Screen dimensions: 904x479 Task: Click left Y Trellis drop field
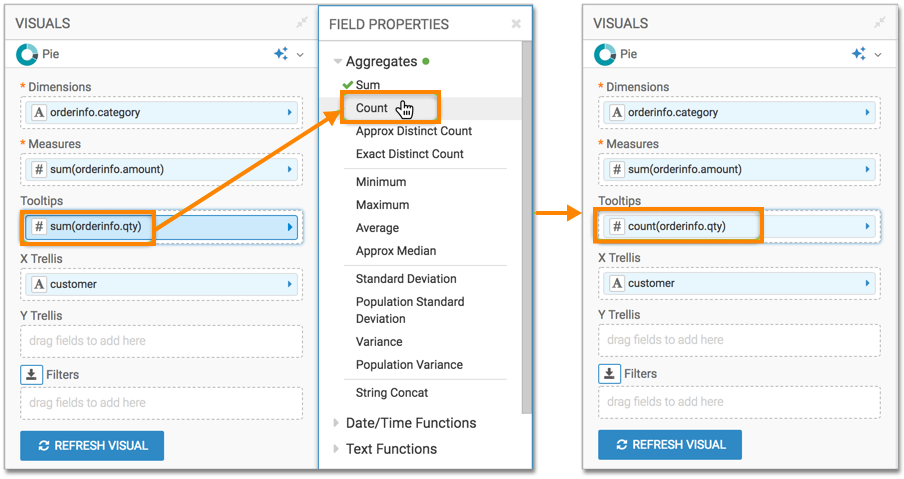click(161, 341)
